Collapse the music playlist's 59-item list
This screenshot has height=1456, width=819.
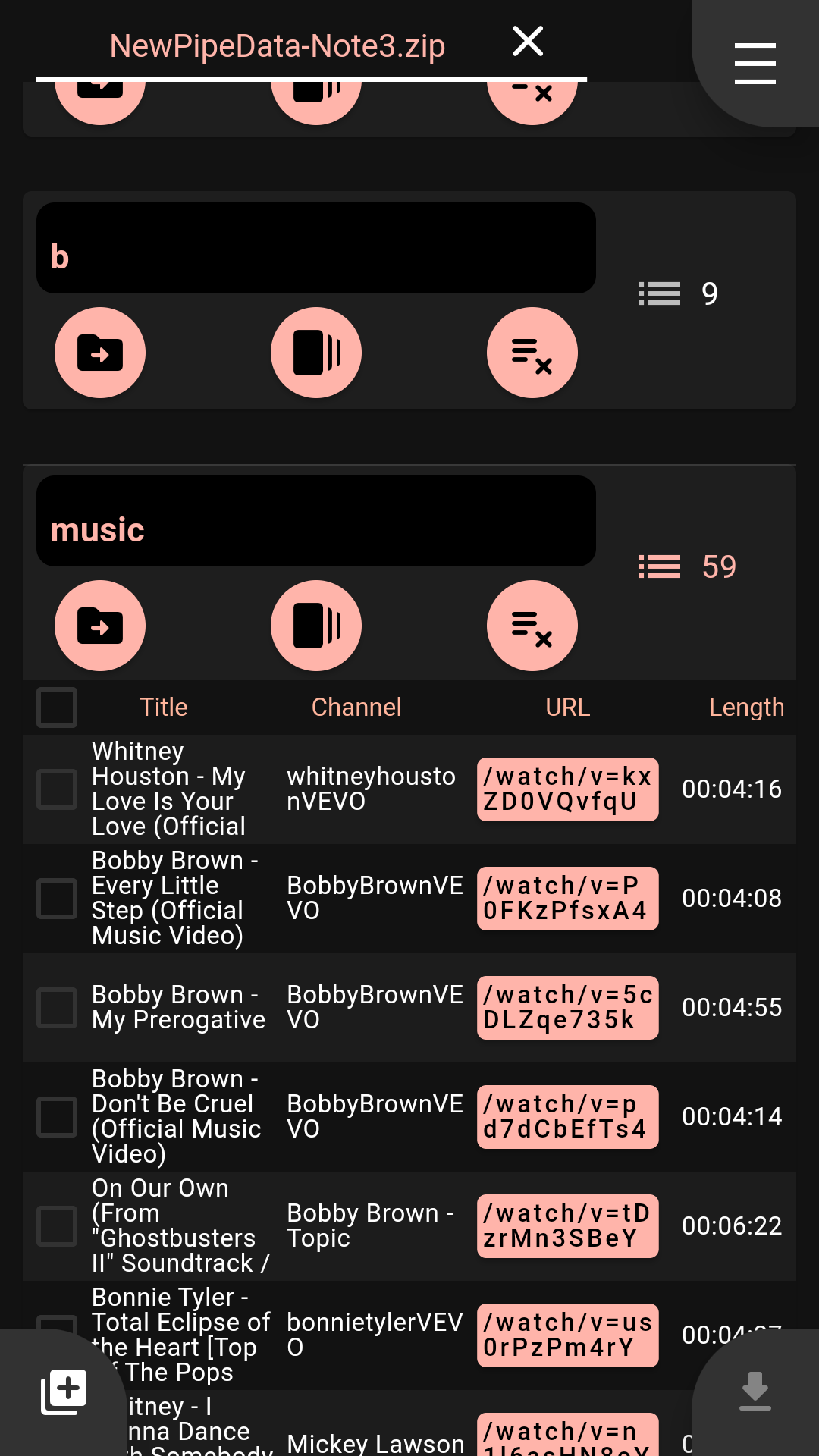686,566
